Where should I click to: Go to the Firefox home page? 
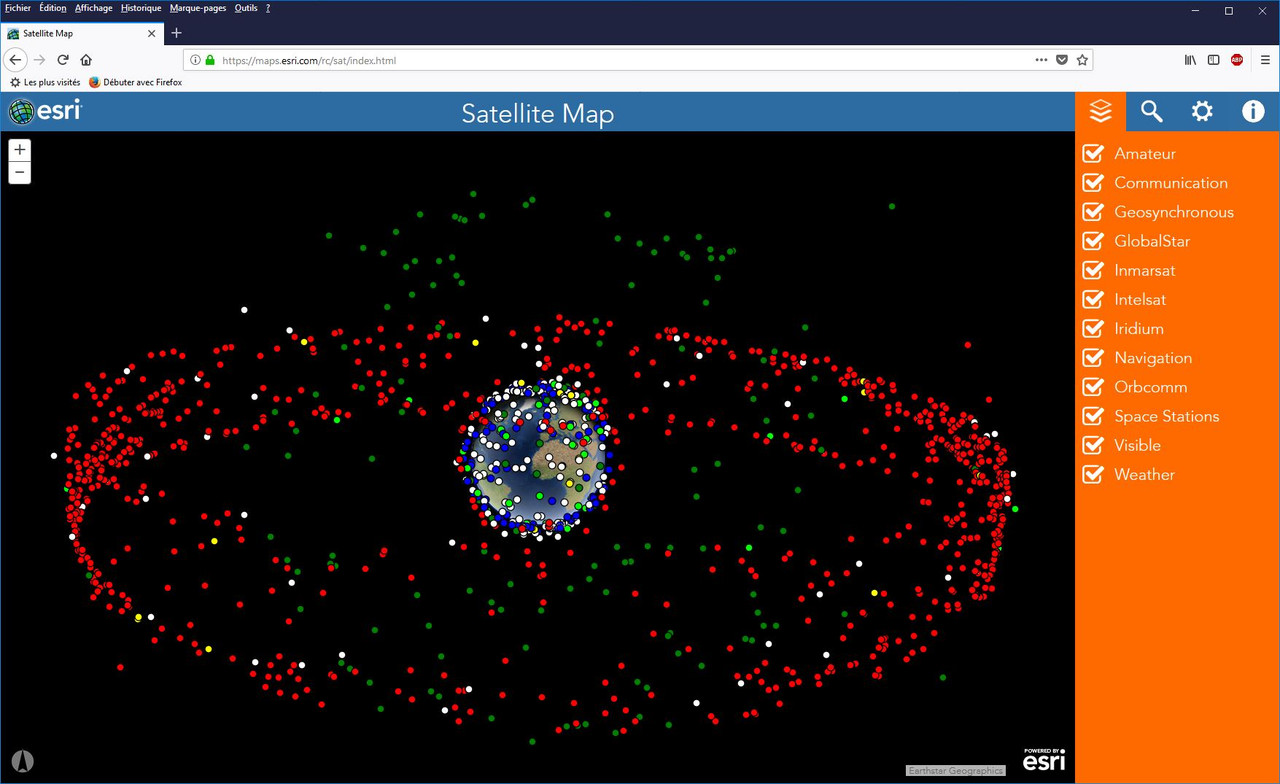coord(86,60)
